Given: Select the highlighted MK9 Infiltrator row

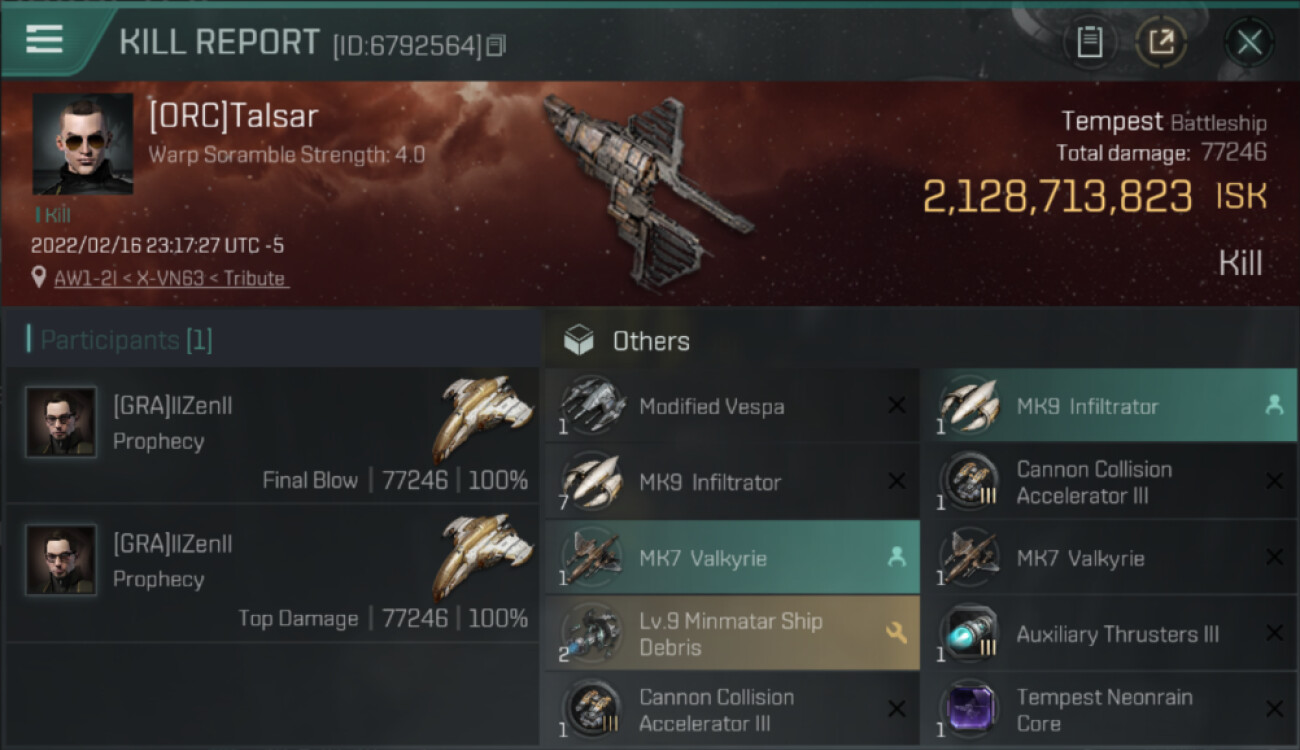Looking at the screenshot, I should tap(1109, 405).
